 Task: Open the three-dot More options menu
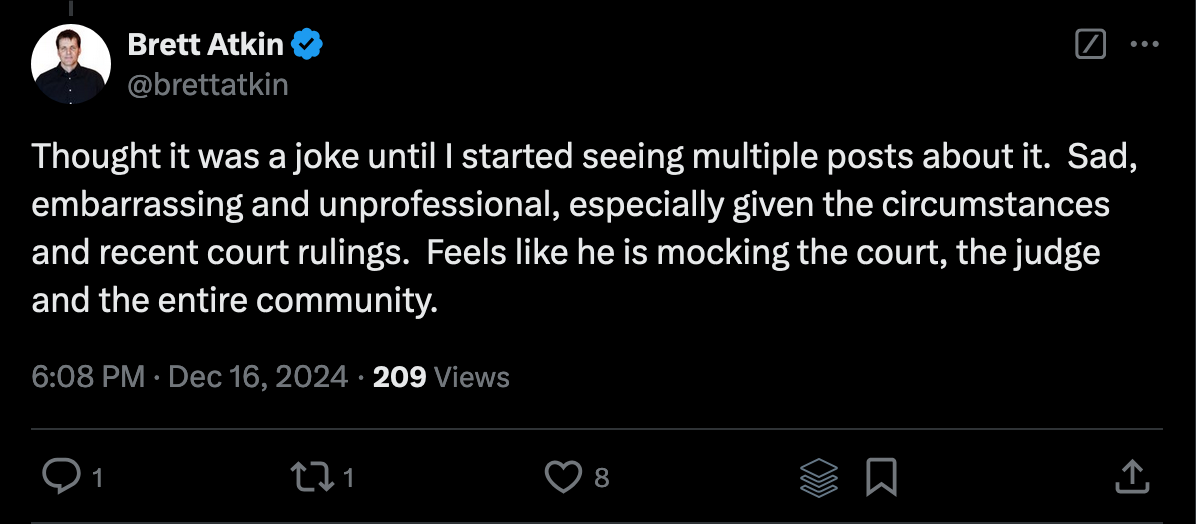click(x=1143, y=45)
